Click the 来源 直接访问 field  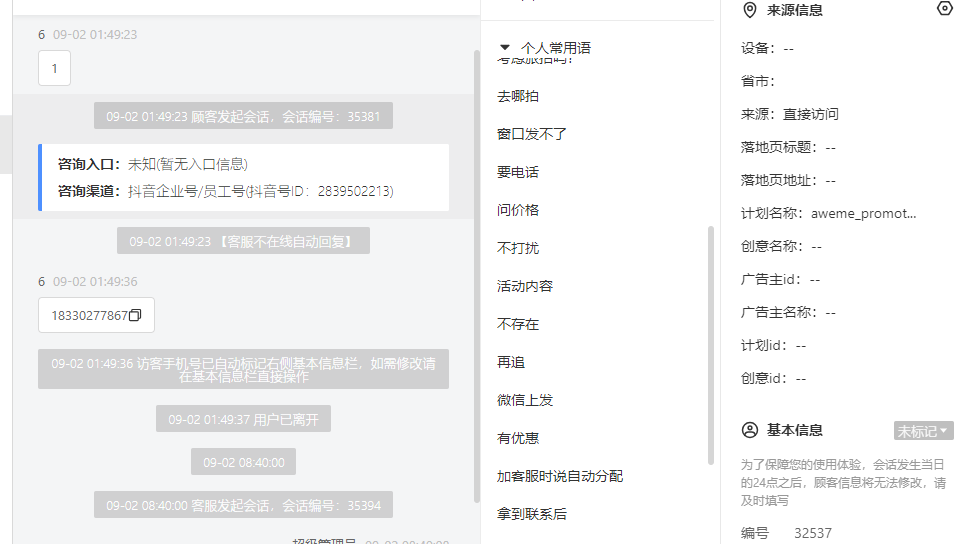coord(790,114)
